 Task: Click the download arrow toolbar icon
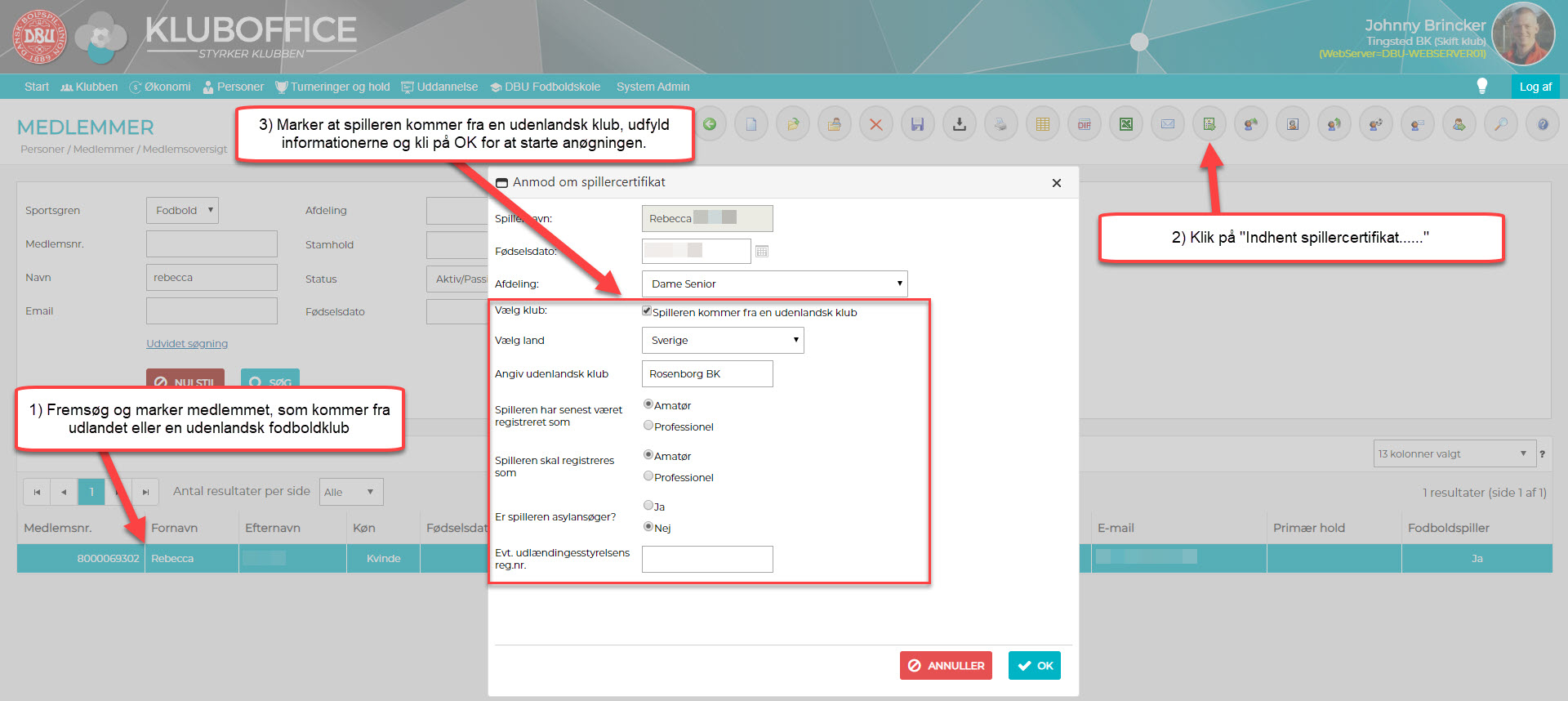point(960,124)
